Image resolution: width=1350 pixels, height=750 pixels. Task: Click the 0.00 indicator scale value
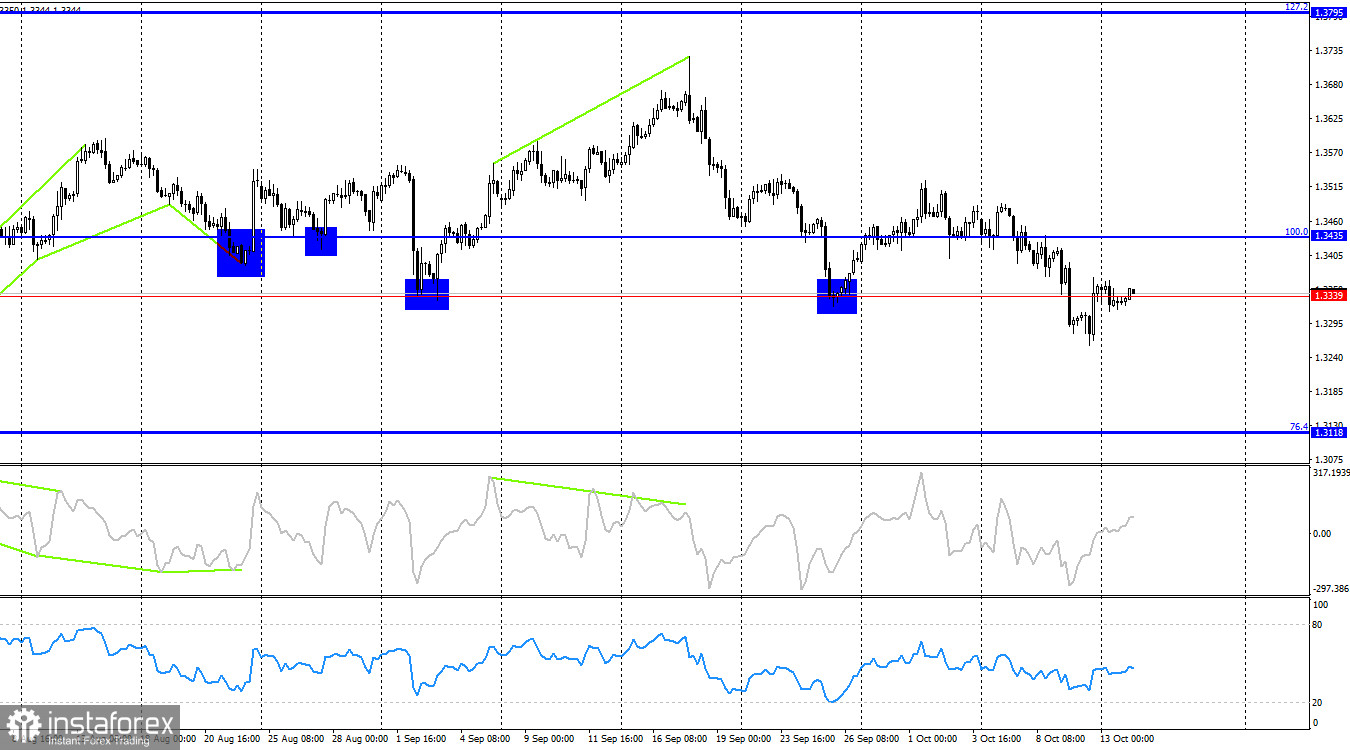point(1321,534)
